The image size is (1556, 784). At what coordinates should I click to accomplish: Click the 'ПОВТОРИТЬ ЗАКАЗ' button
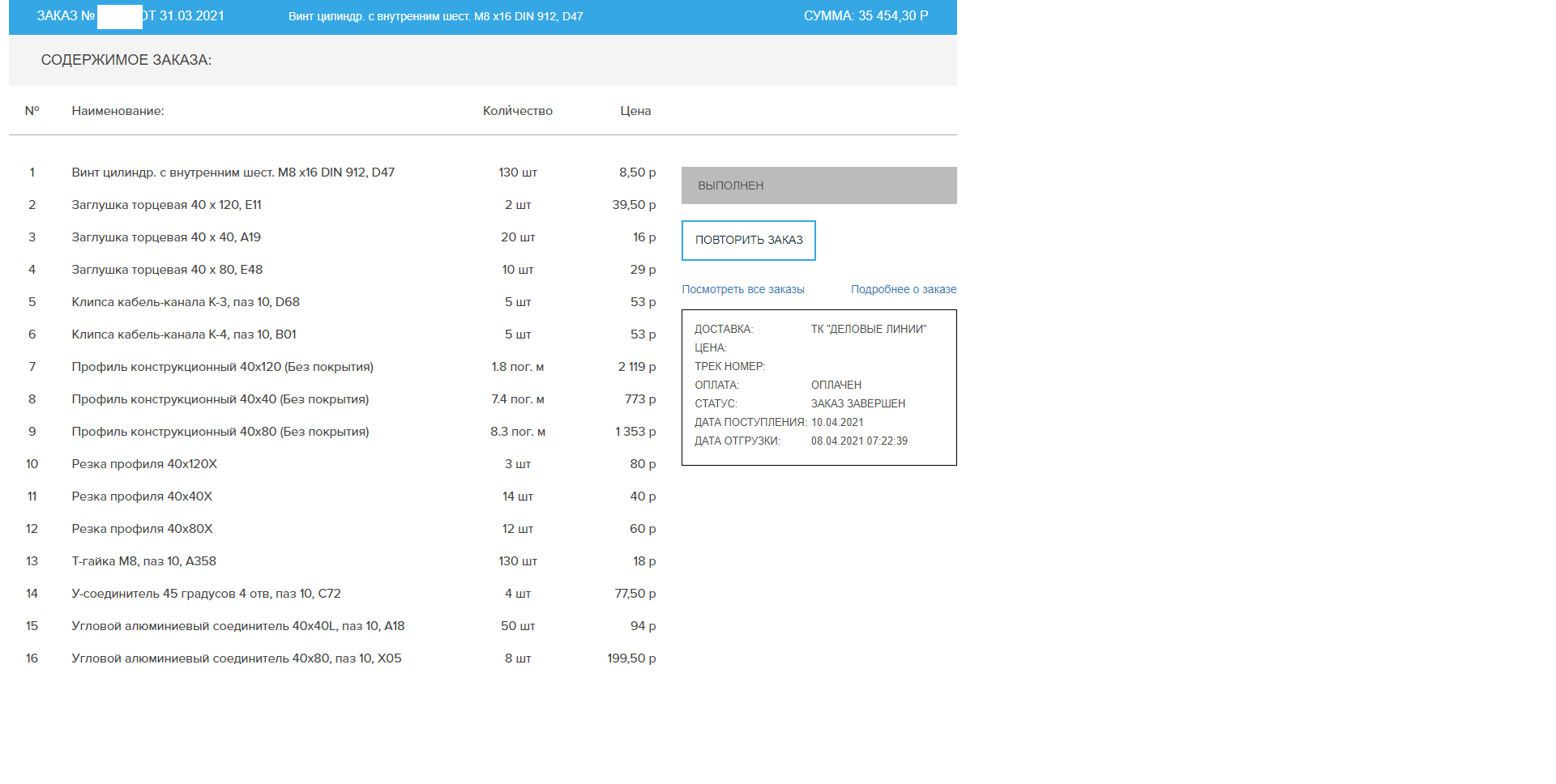click(x=748, y=241)
